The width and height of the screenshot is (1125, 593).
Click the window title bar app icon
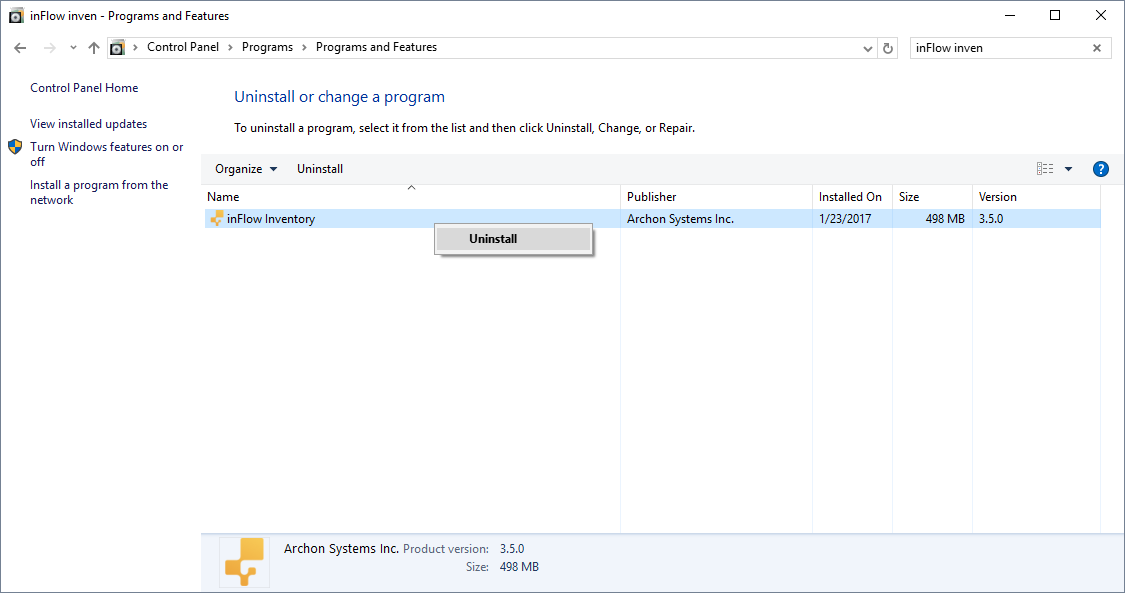click(x=16, y=16)
